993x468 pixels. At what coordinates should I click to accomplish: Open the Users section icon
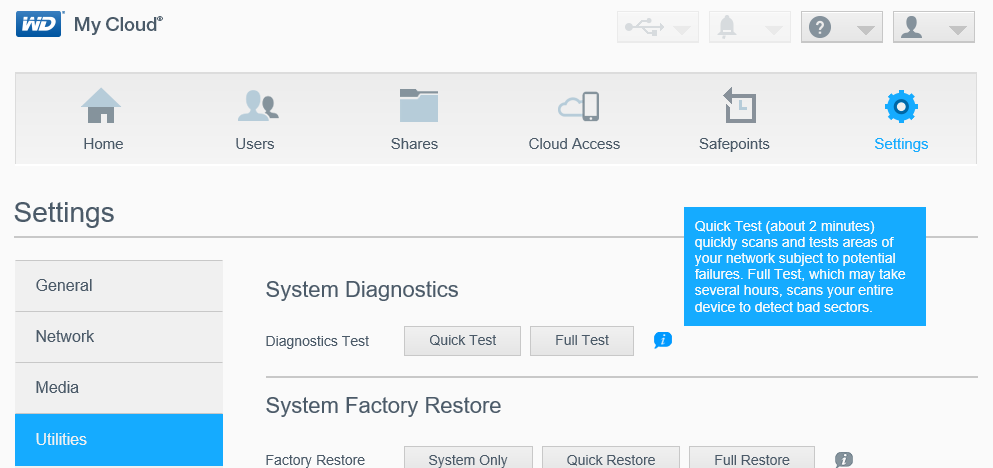tap(255, 106)
